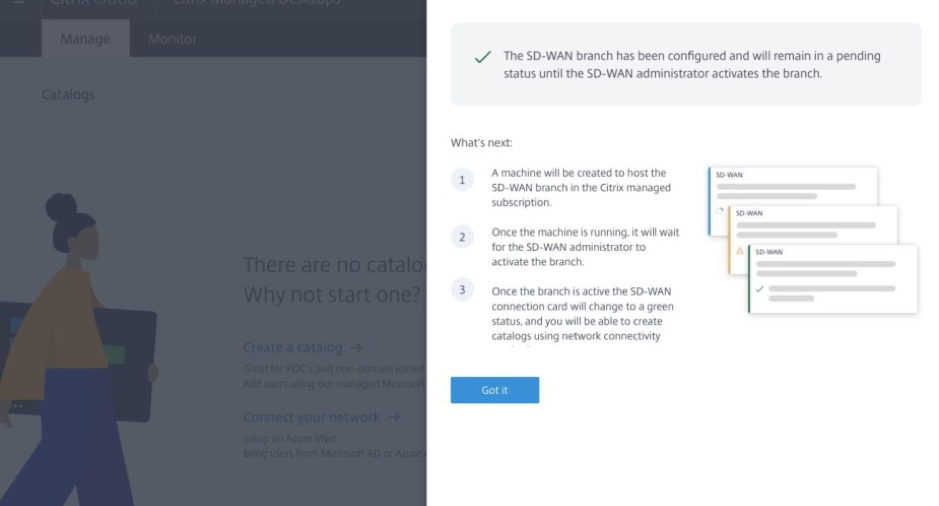The height and width of the screenshot is (506, 939).
Task: Click text 'A machine will be created to host'
Action: (x=578, y=173)
